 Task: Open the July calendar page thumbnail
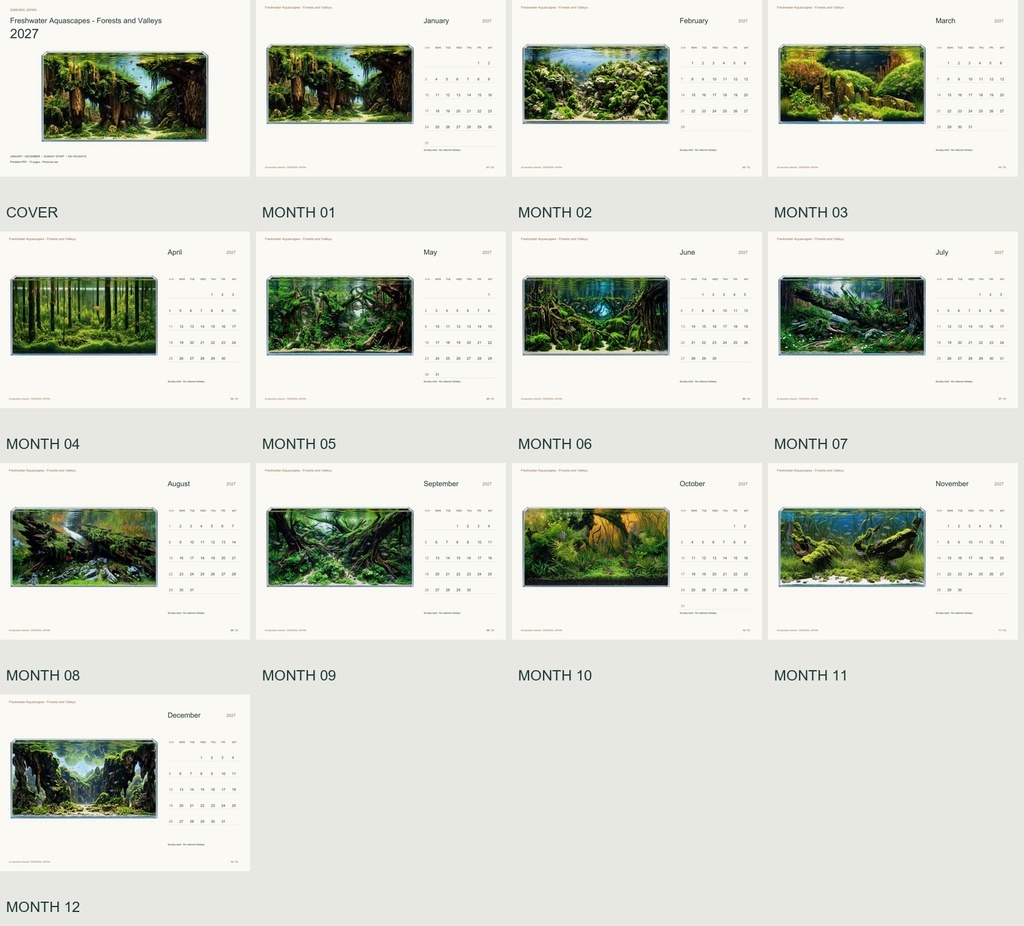893,320
